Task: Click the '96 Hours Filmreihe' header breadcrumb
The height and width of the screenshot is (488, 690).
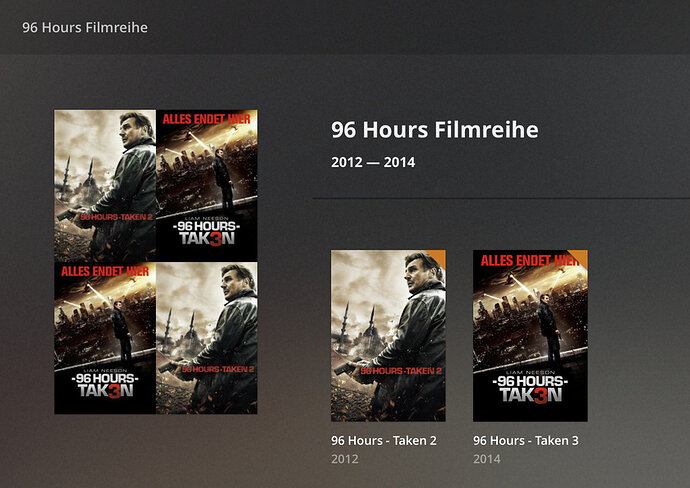Action: coord(85,27)
